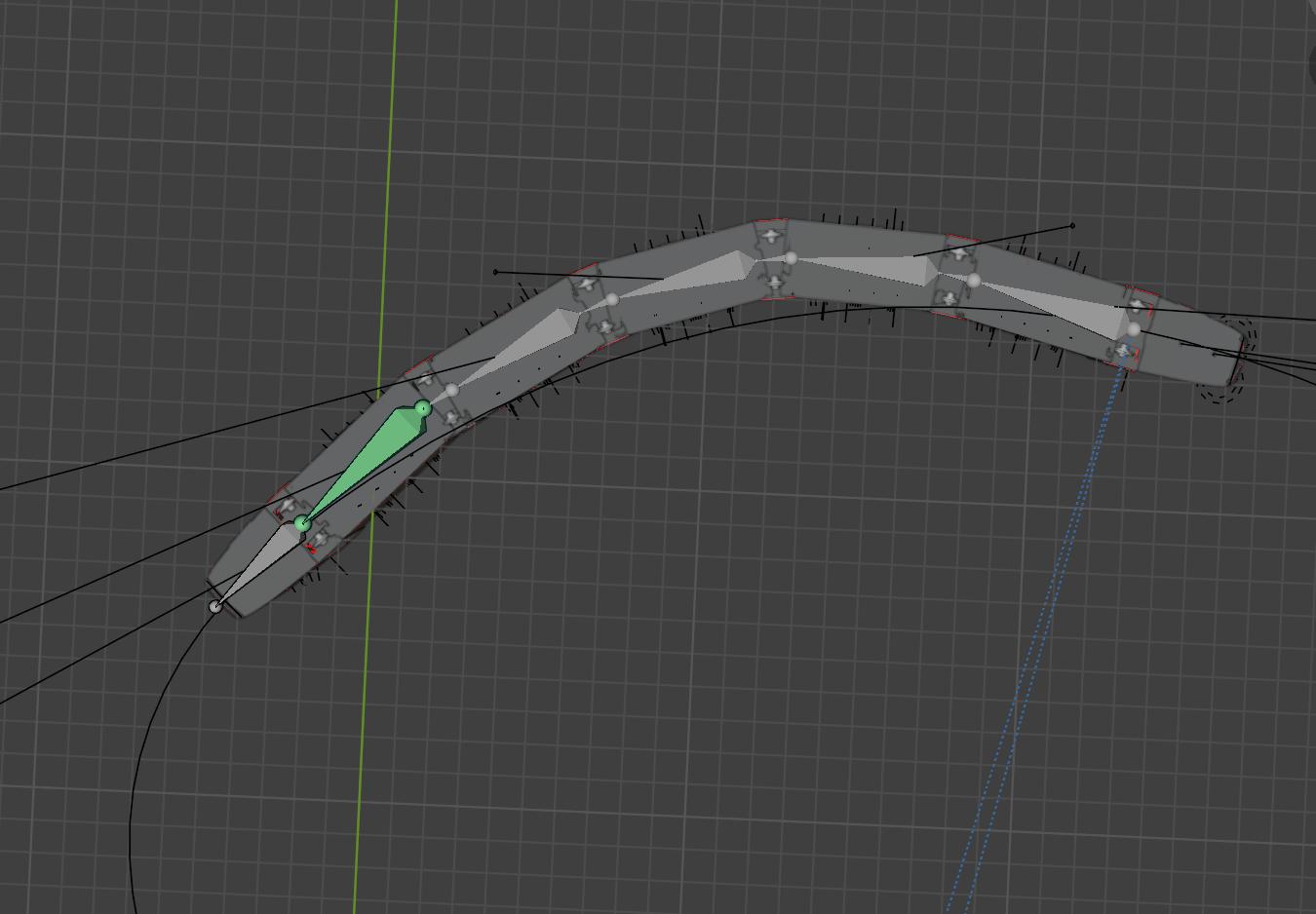Select the rightmost gray joint sphere near dotted lines

1134,330
